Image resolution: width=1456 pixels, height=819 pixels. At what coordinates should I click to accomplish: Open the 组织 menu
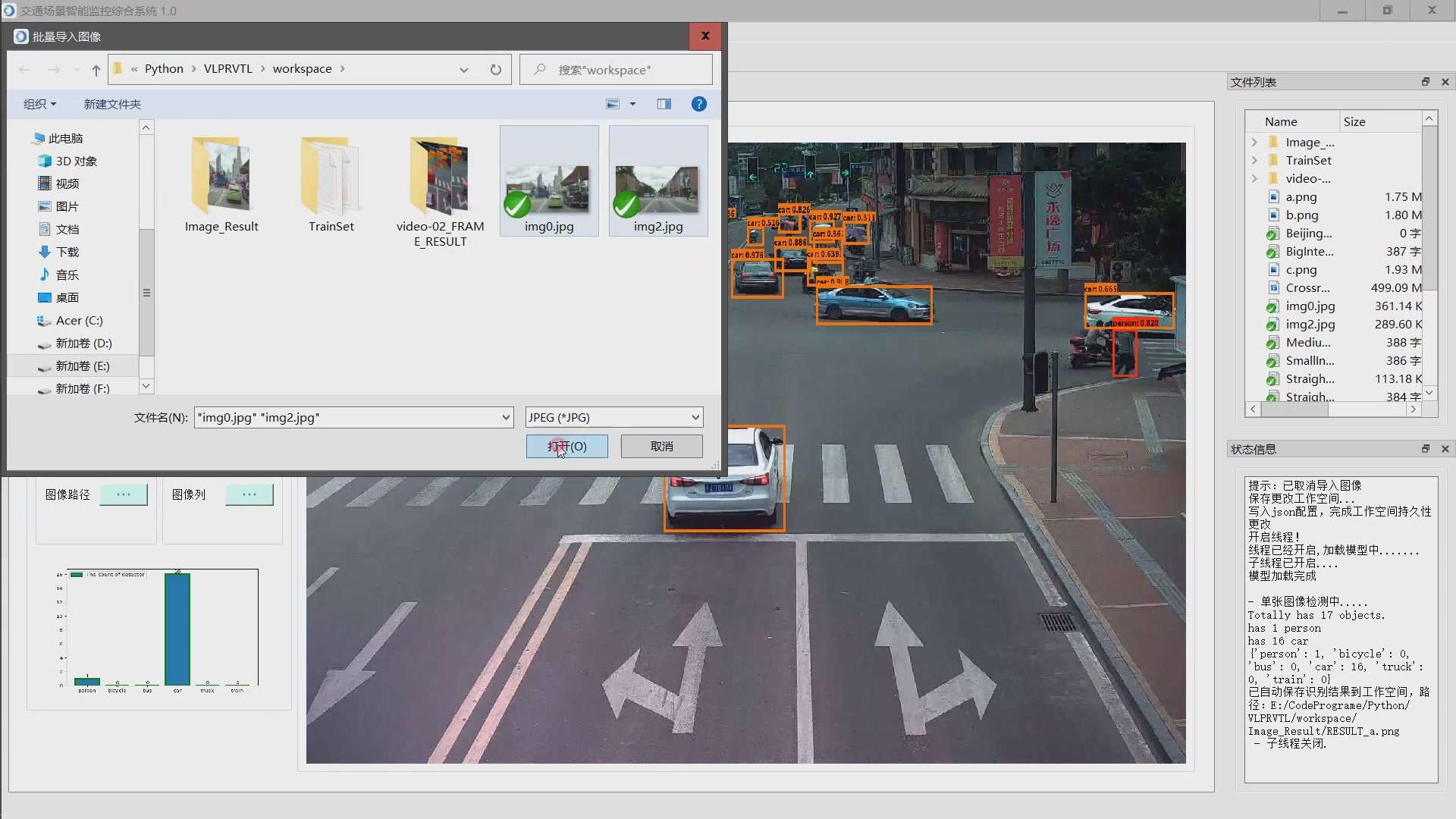(39, 104)
